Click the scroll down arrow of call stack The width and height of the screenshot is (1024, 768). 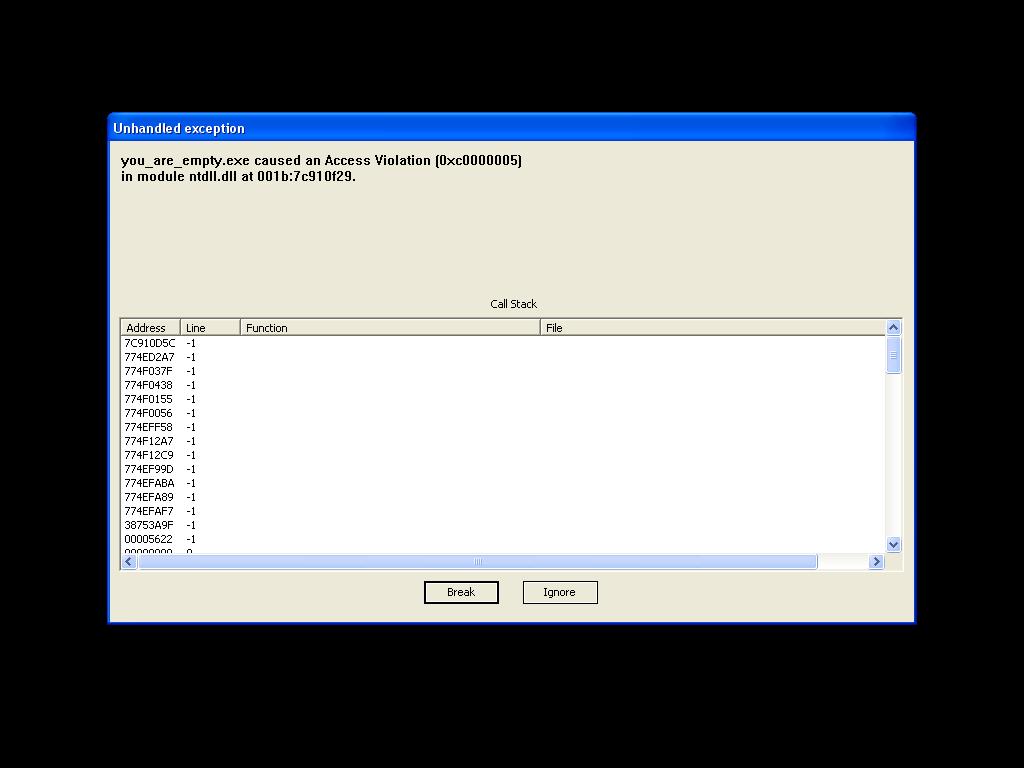click(x=893, y=544)
